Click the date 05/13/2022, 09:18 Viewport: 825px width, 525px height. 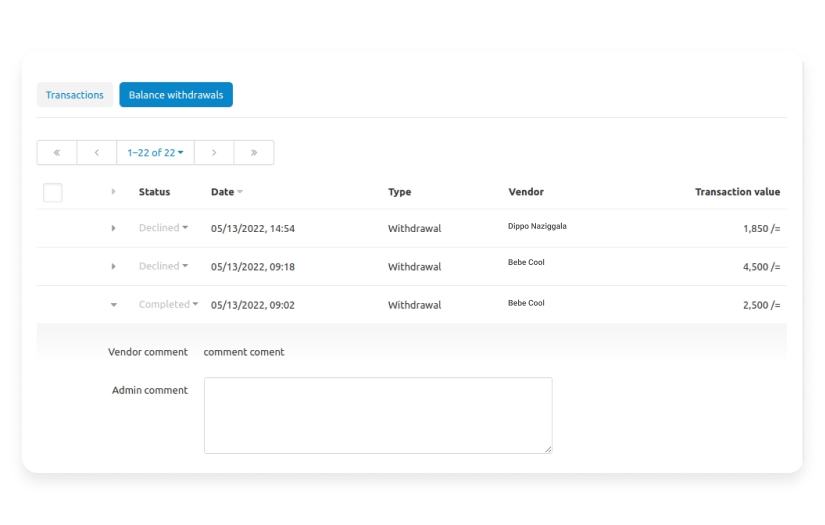coord(253,267)
